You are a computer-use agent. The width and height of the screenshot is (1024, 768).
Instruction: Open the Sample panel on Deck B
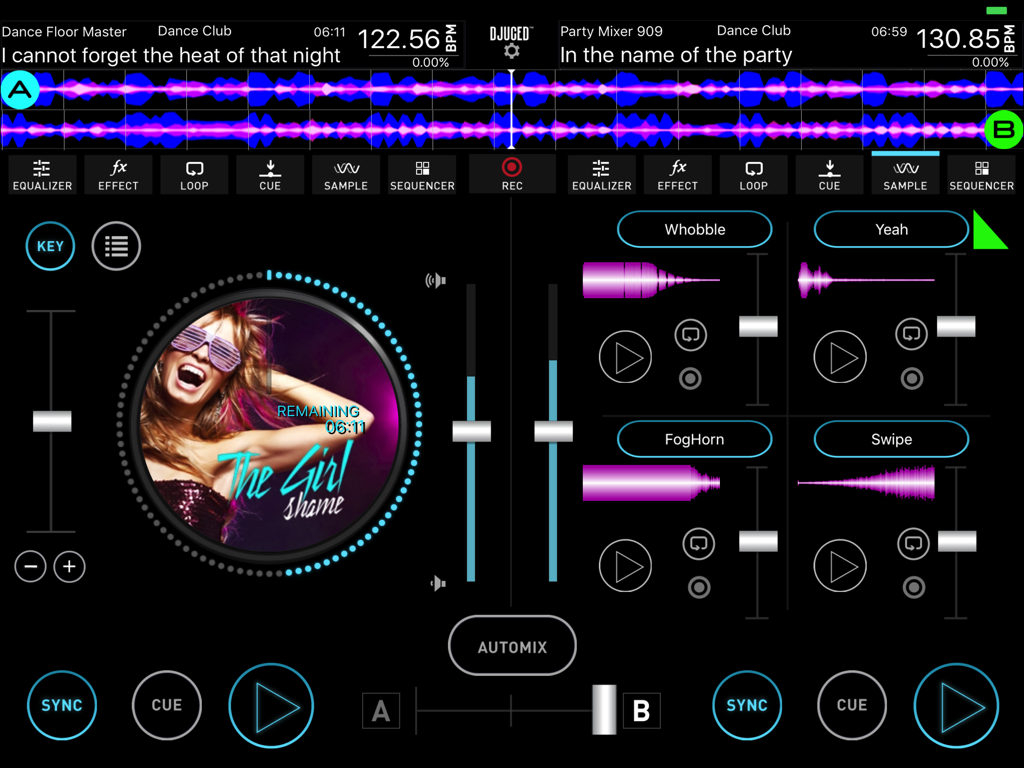905,175
